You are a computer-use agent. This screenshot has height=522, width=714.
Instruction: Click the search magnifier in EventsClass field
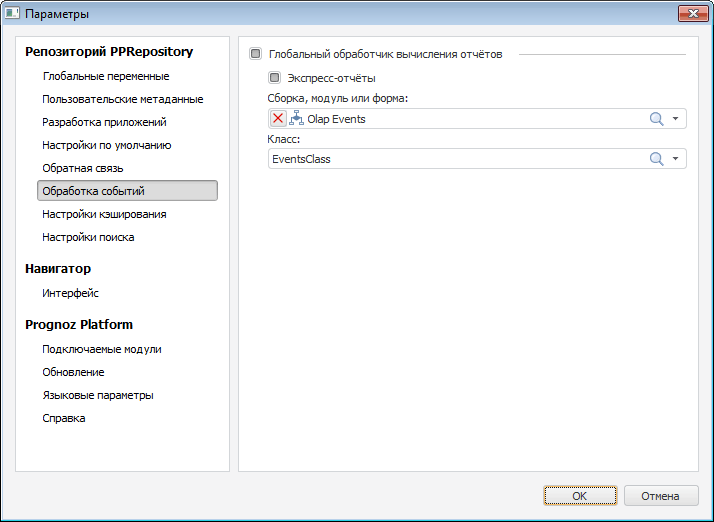click(x=657, y=159)
